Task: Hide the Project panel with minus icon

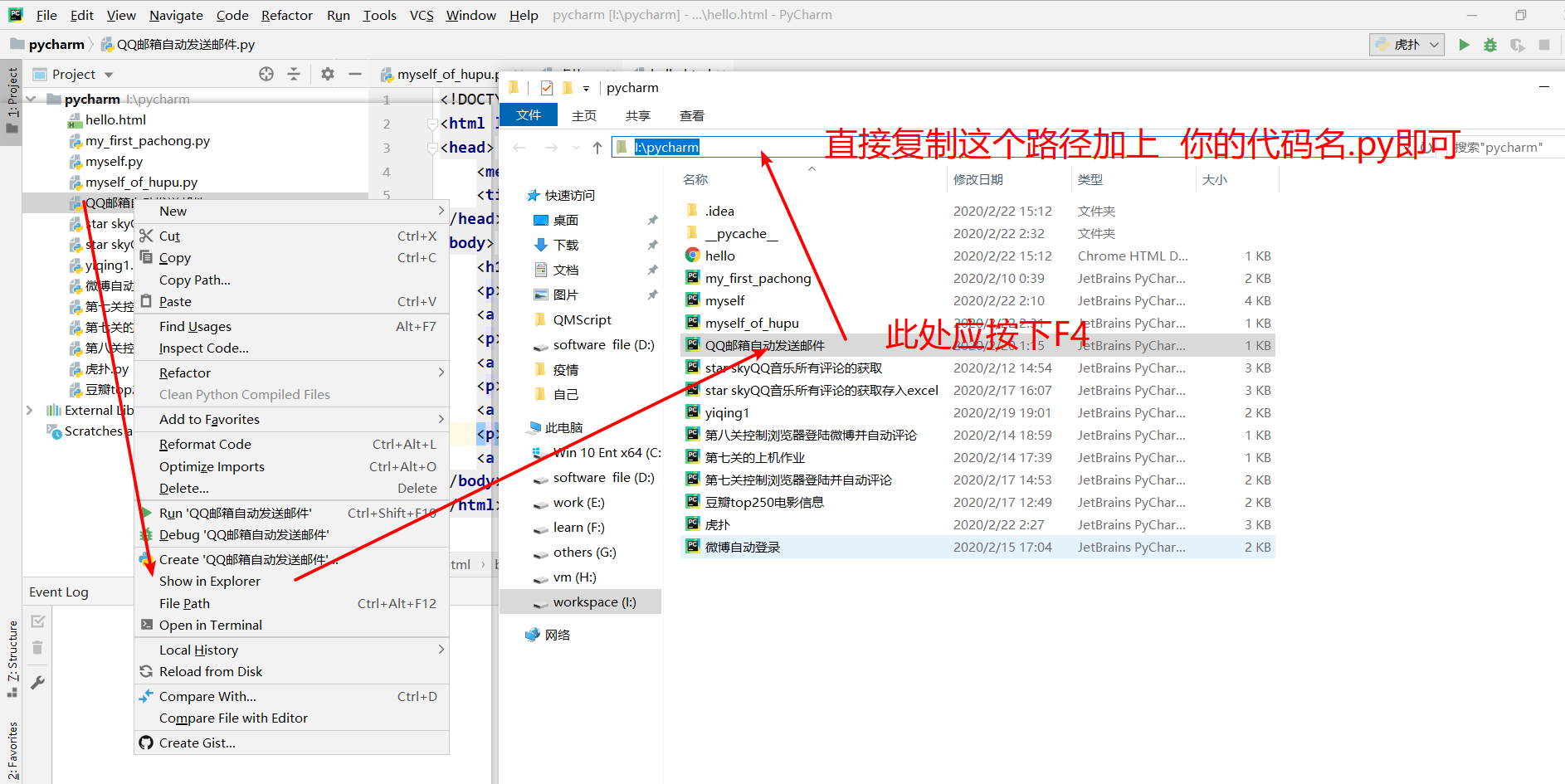Action: [355, 74]
